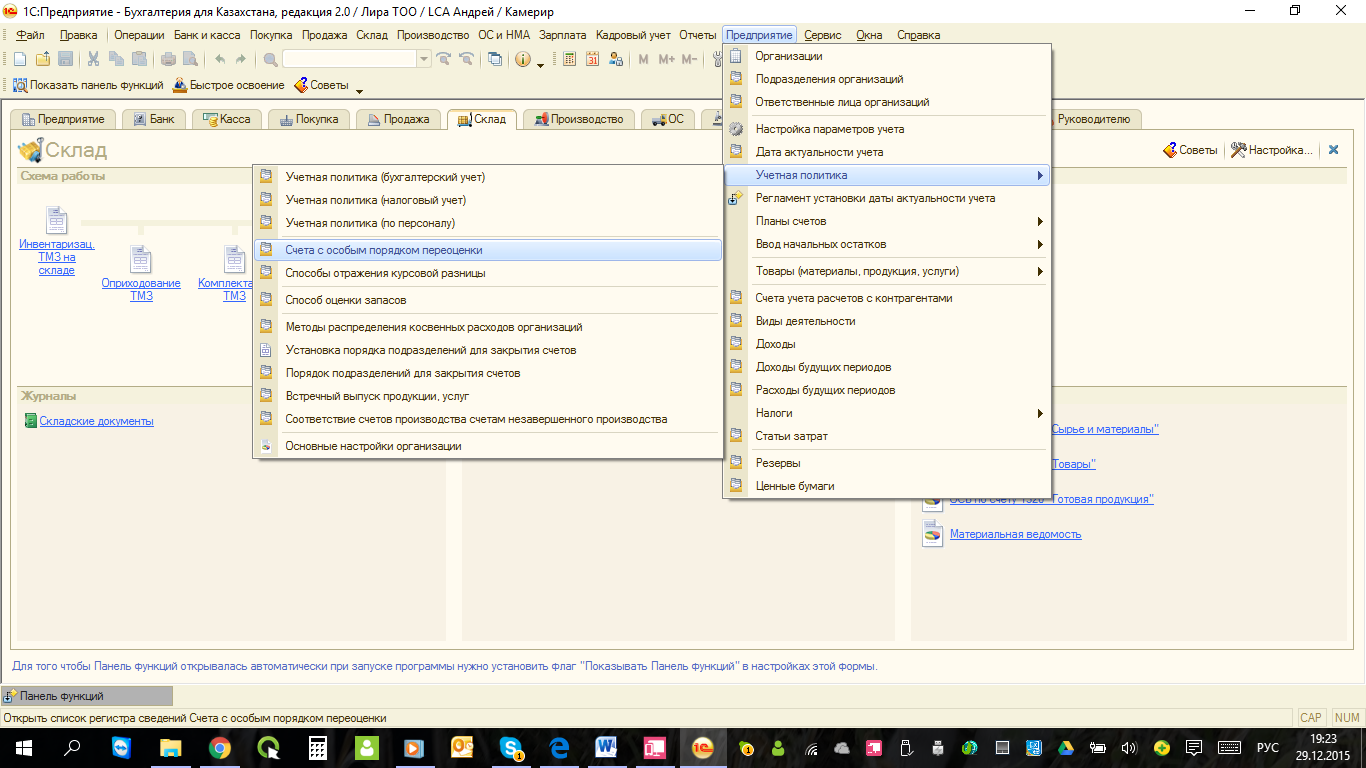Viewport: 1366px width, 768px height.
Task: Open the Файл menu
Action: point(31,35)
